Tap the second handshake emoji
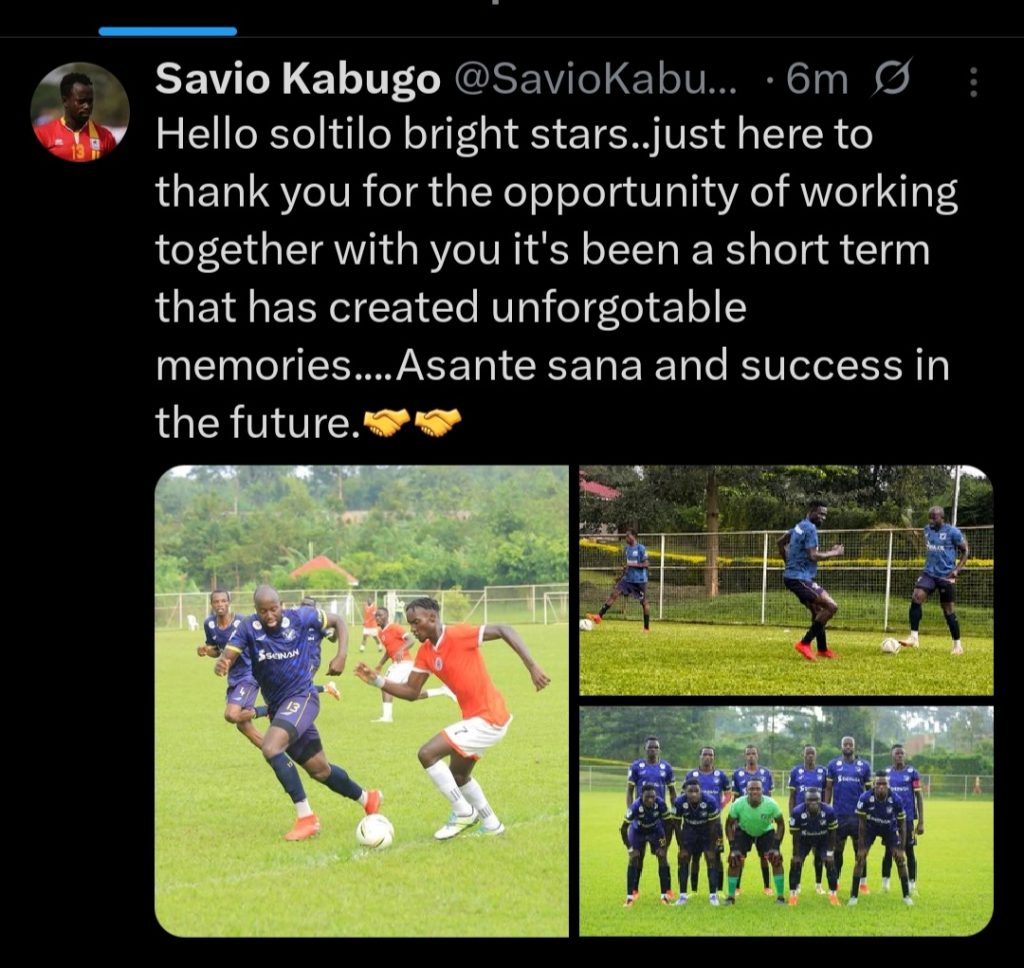This screenshot has width=1024, height=968. tap(438, 422)
